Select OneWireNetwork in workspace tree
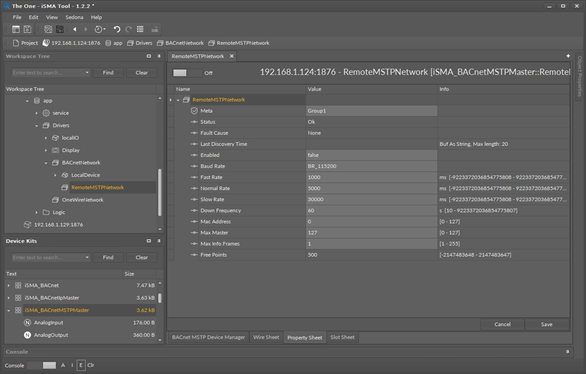The width and height of the screenshot is (586, 374). pos(83,200)
